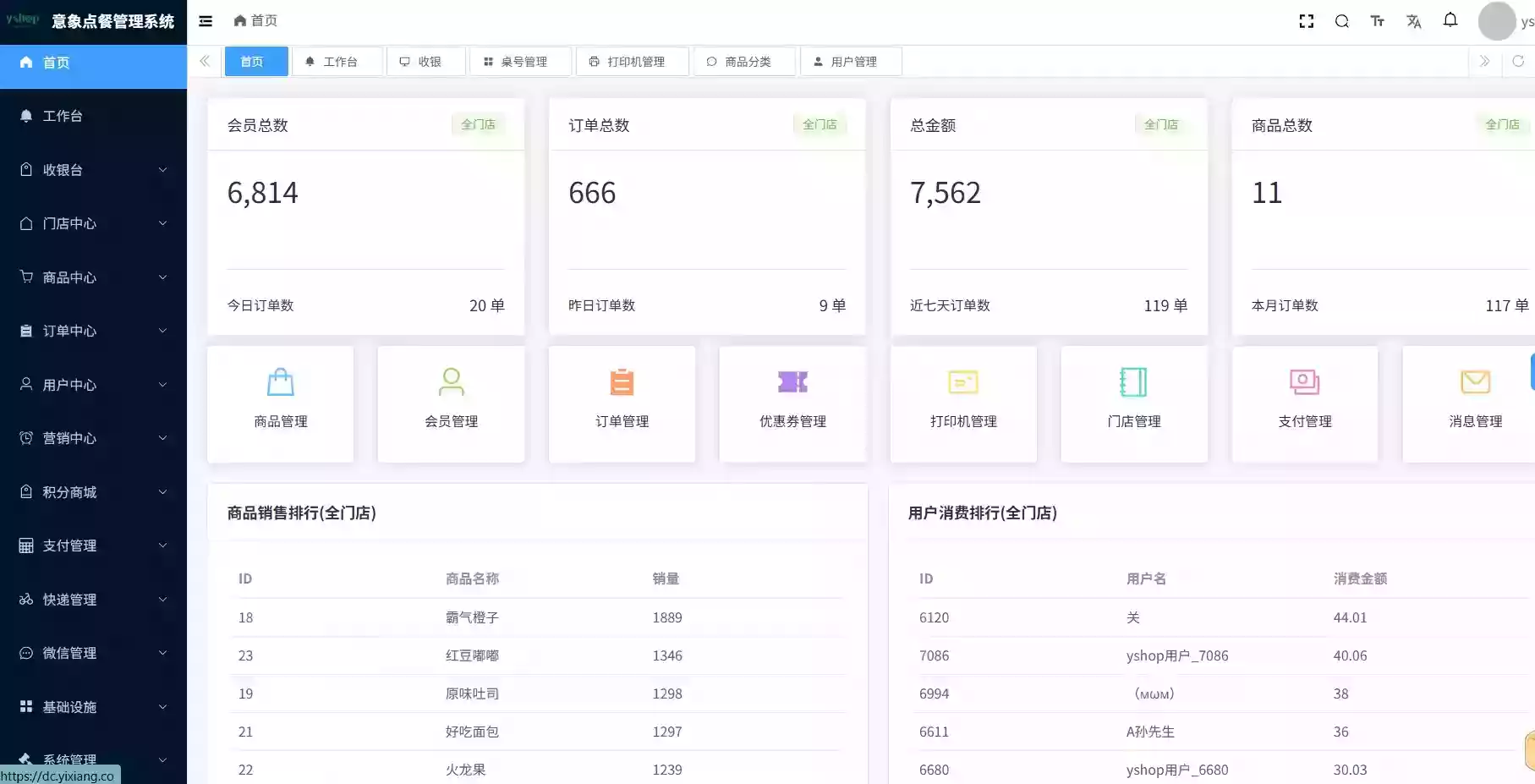Open the fullscreen view icon
1535x784 pixels.
[1306, 20]
